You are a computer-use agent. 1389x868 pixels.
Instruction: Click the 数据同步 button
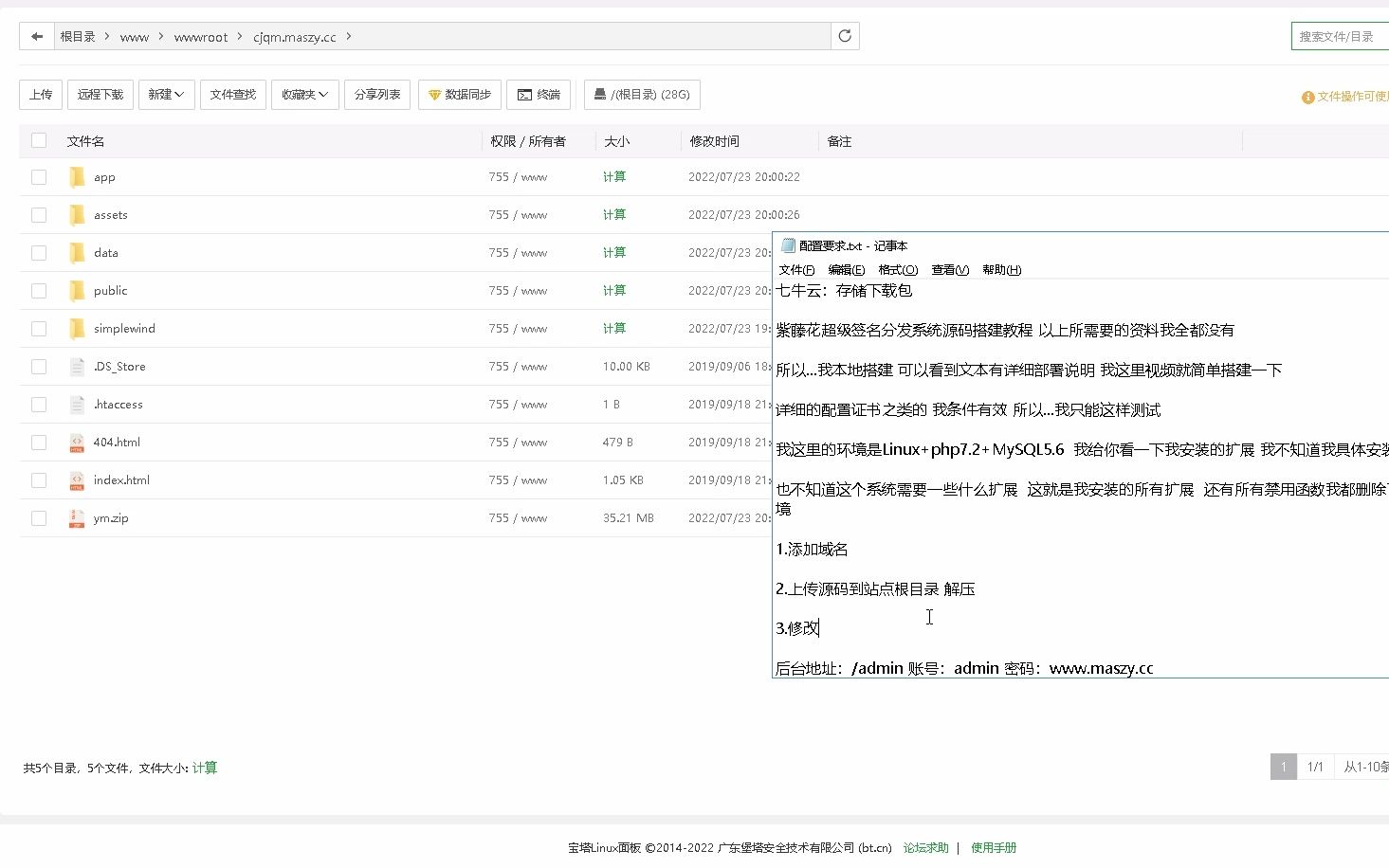[460, 95]
